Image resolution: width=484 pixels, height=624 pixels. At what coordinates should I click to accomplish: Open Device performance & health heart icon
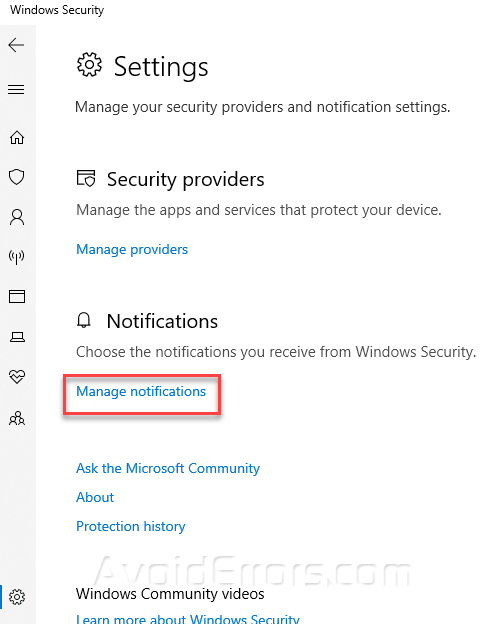pyautogui.click(x=17, y=376)
